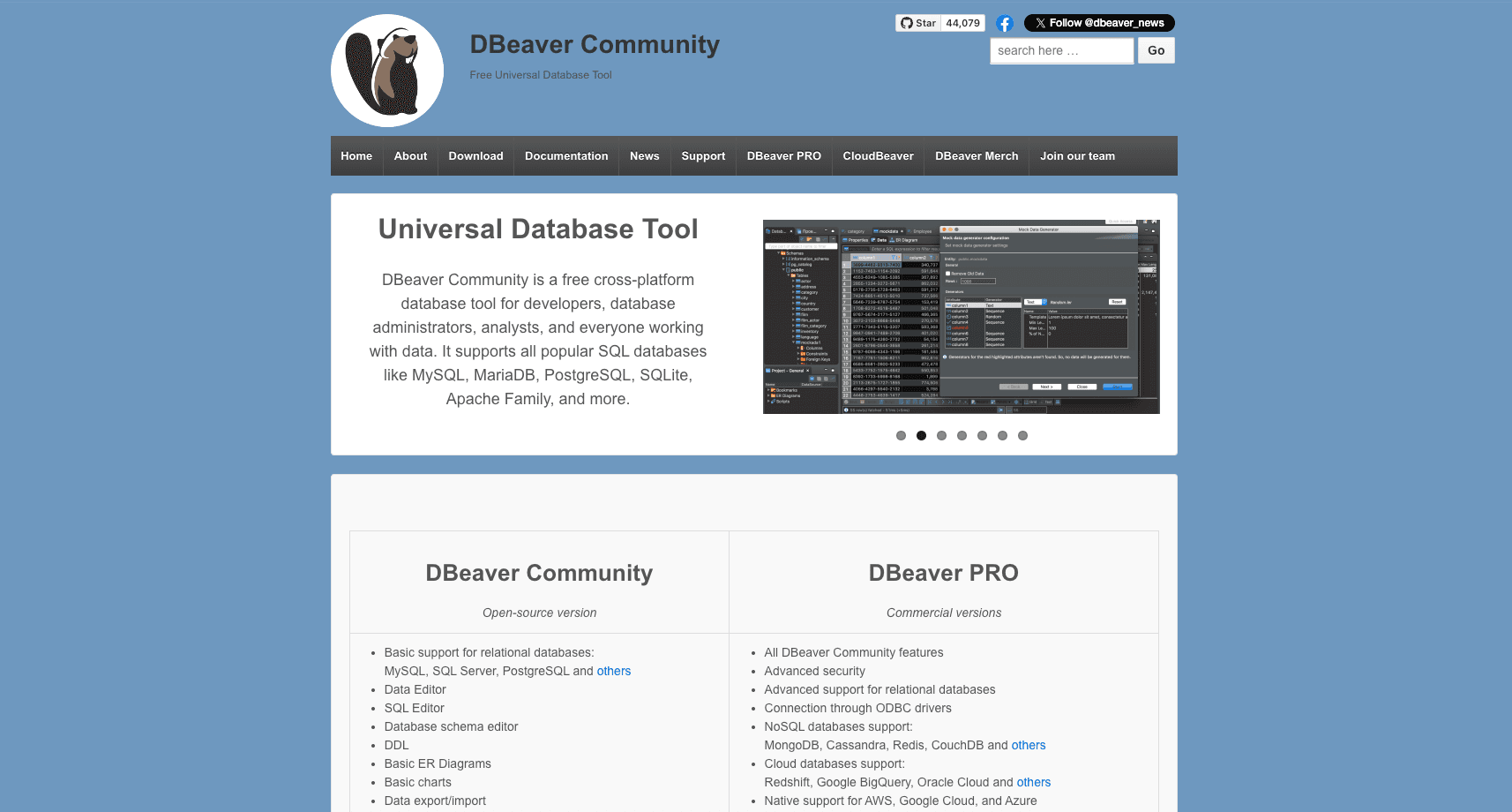Jump to the last slideshow dot
The width and height of the screenshot is (1512, 812).
pos(1022,435)
